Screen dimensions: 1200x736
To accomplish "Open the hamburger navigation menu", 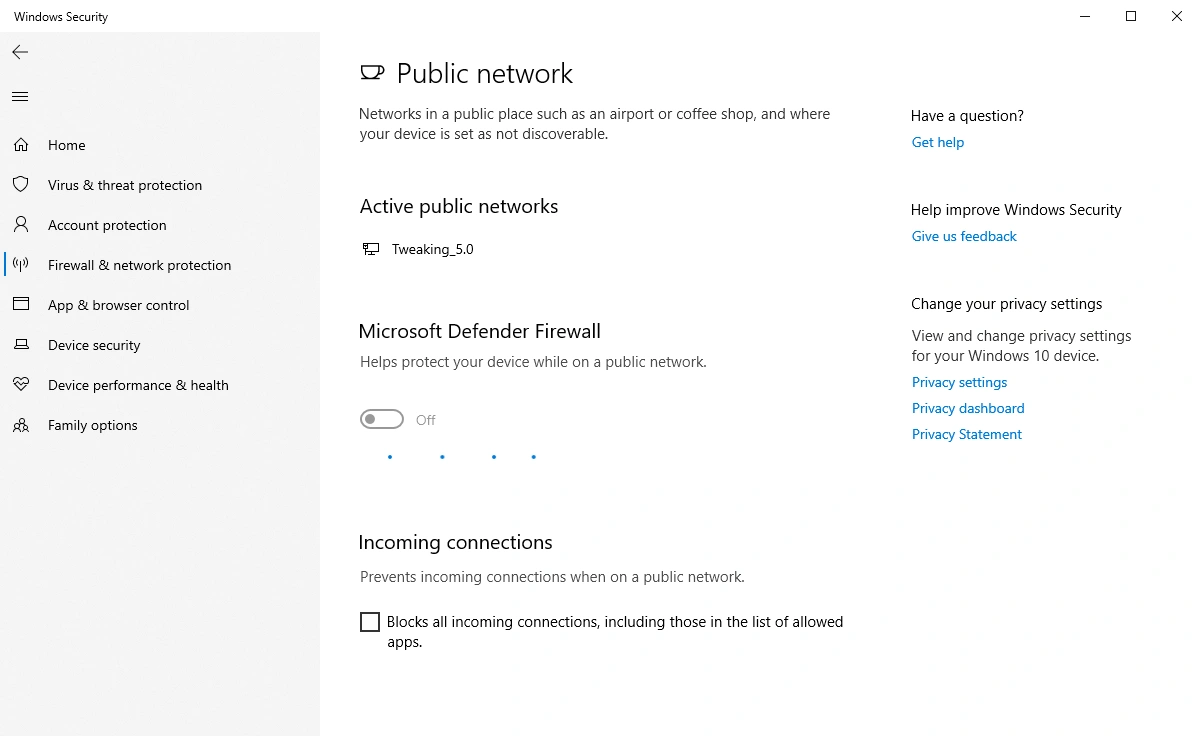I will click(20, 97).
